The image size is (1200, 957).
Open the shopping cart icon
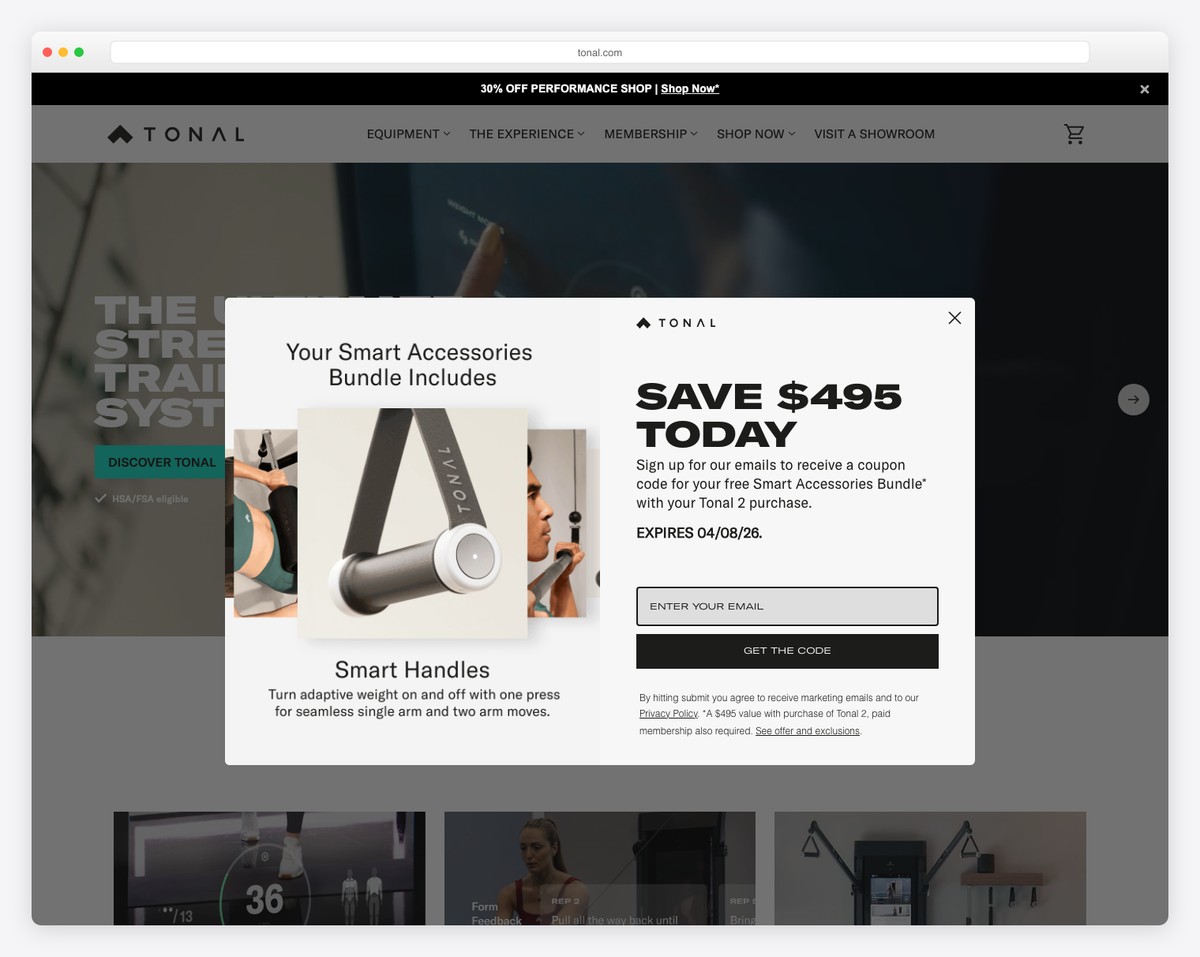click(x=1074, y=134)
